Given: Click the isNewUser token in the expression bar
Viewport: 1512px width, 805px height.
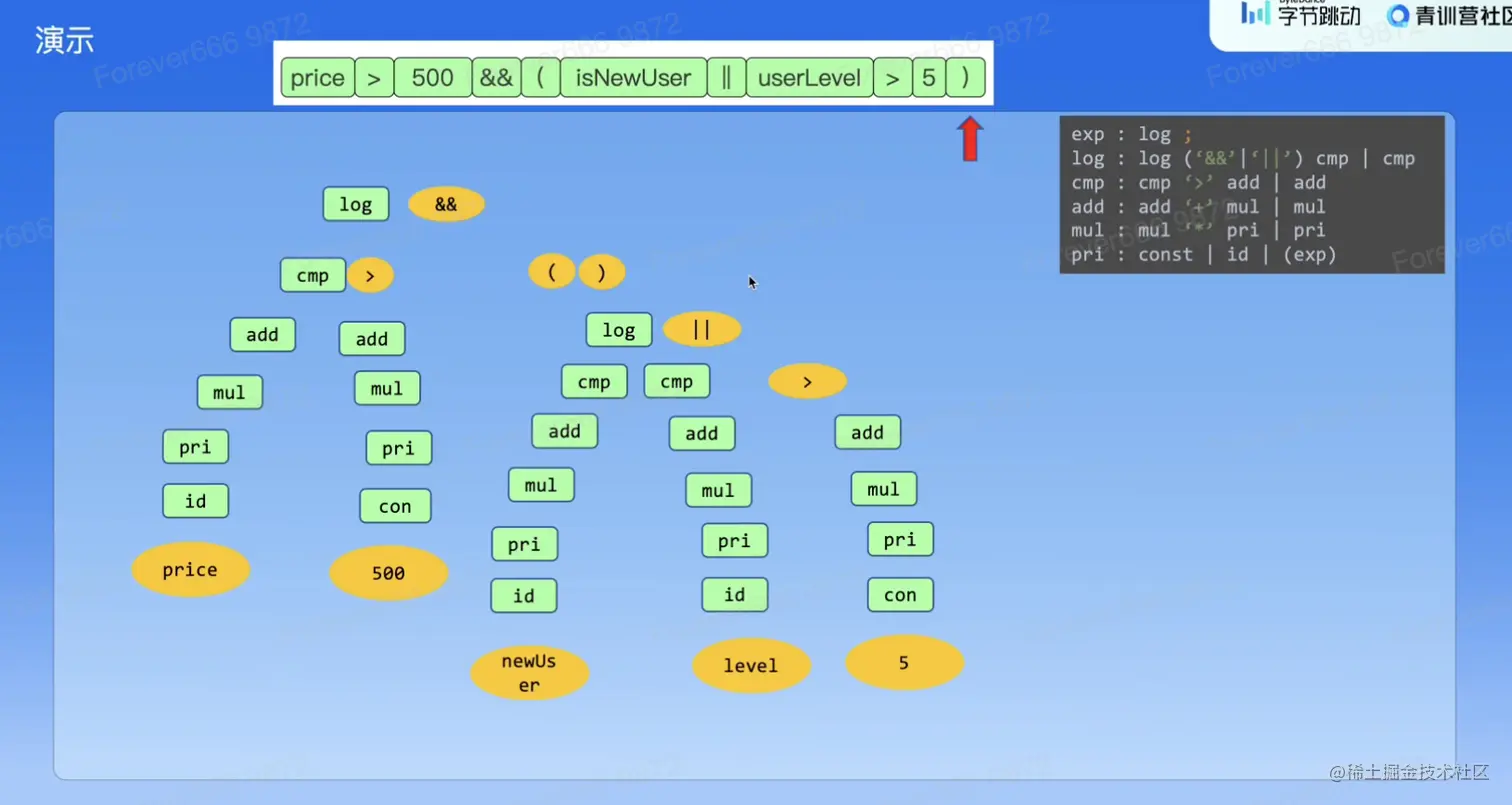Looking at the screenshot, I should 633,78.
